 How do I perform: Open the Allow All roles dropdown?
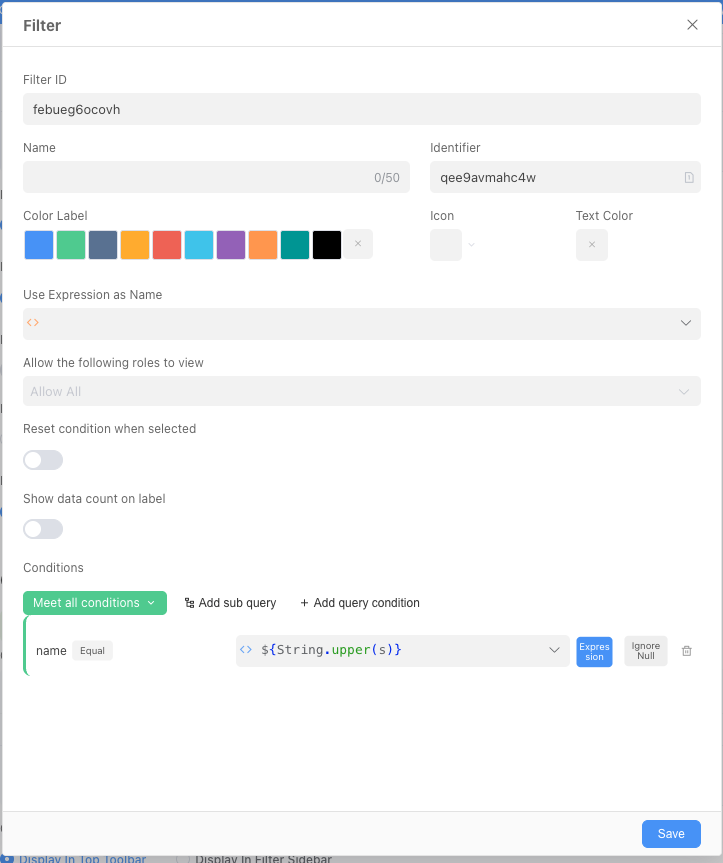(x=684, y=391)
